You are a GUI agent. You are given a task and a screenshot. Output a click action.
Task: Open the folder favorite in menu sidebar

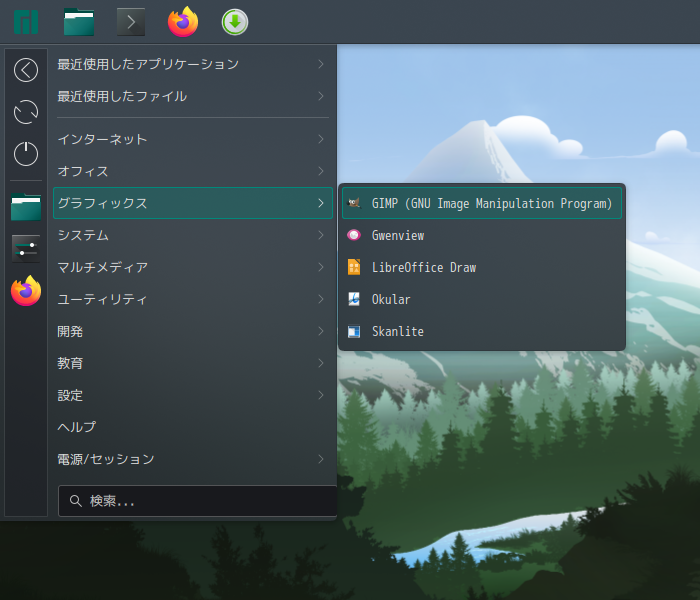(26, 207)
